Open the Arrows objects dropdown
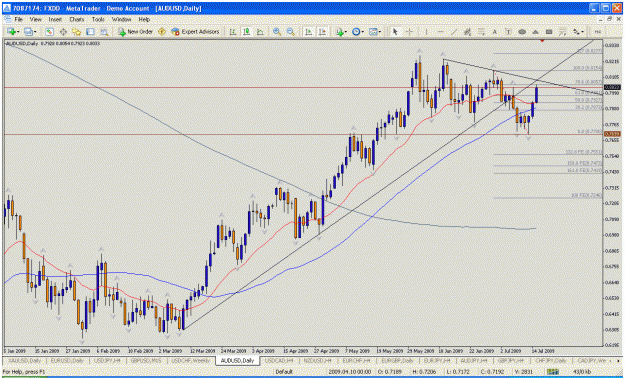The height and width of the screenshot is (378, 625). point(578,32)
